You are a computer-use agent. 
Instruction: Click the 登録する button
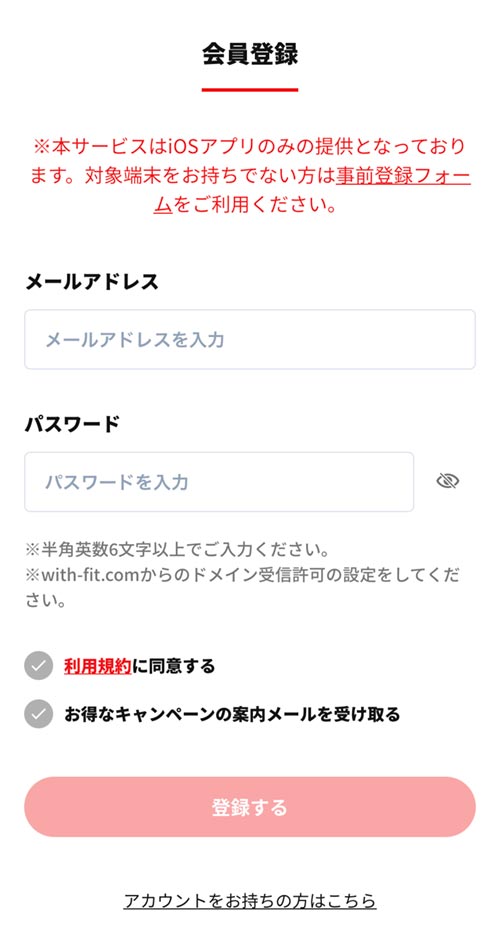[x=250, y=807]
